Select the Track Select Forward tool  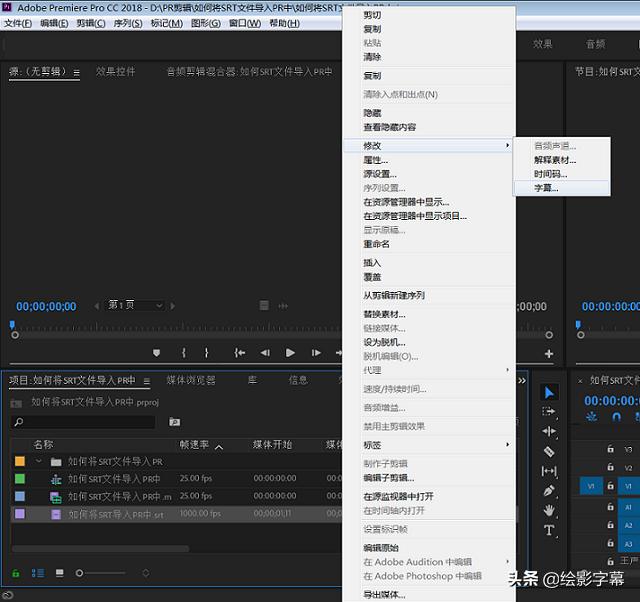tap(549, 411)
